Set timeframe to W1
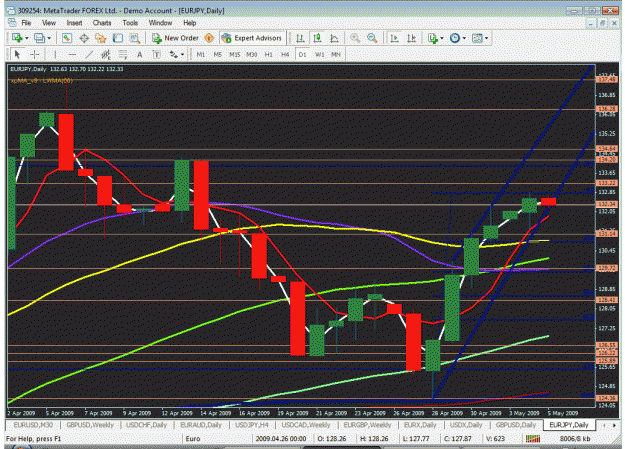 tap(320, 54)
